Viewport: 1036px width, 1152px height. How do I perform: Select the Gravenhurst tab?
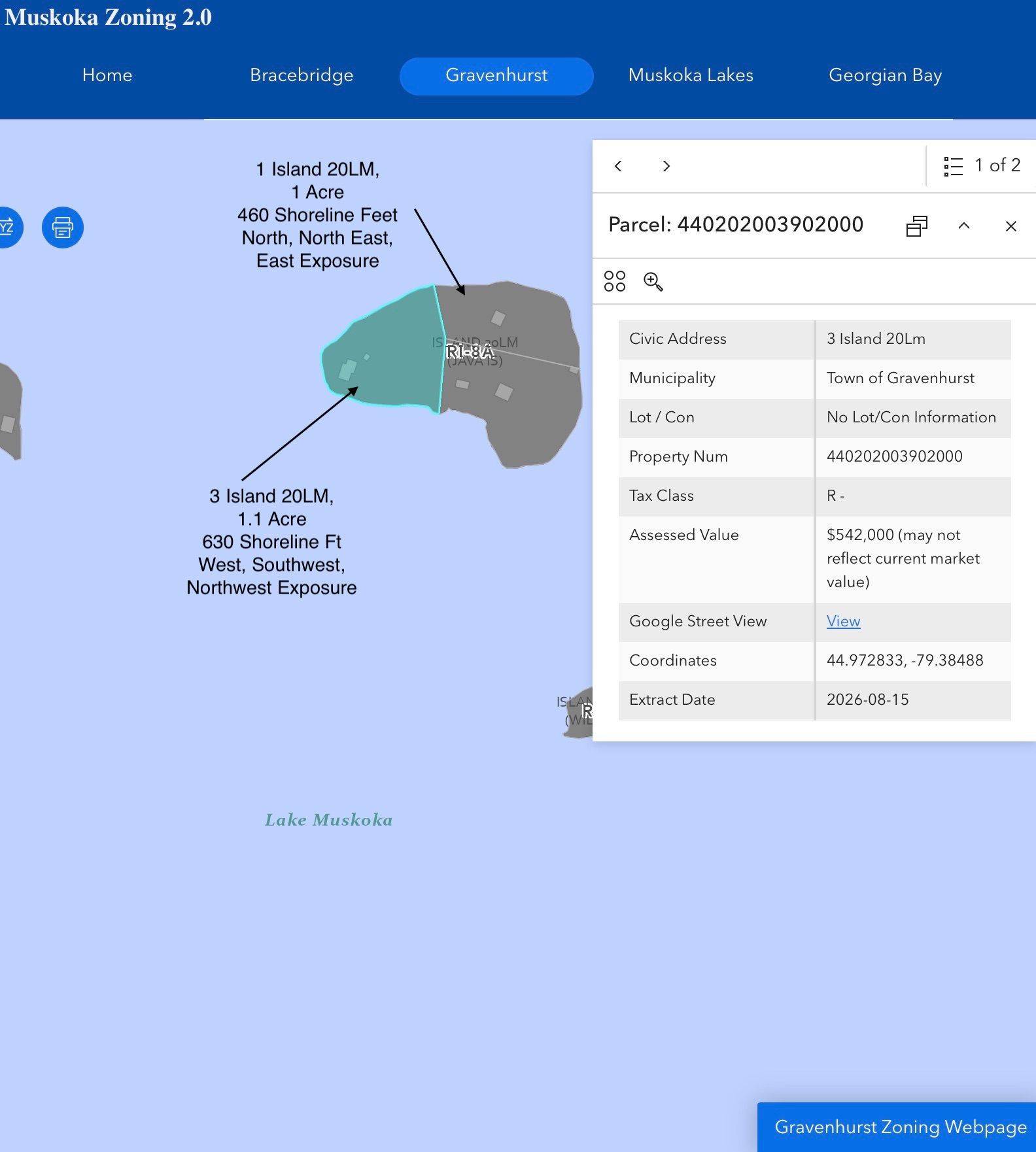coord(496,76)
